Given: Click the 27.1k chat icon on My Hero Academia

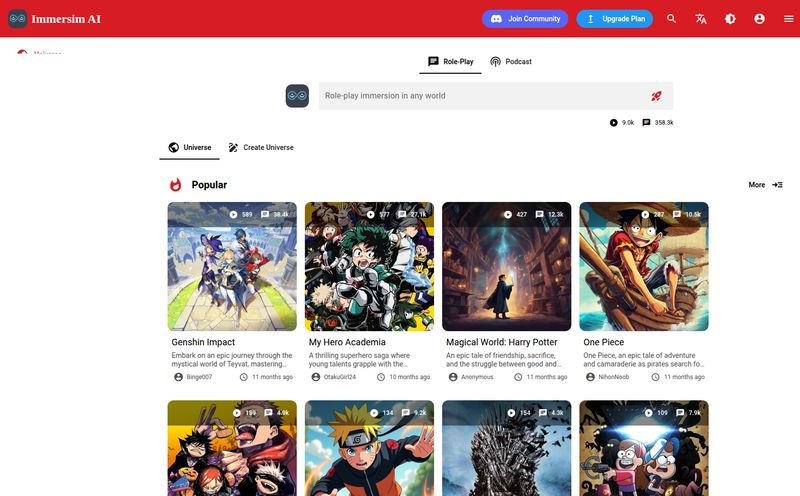Looking at the screenshot, I should click(402, 214).
